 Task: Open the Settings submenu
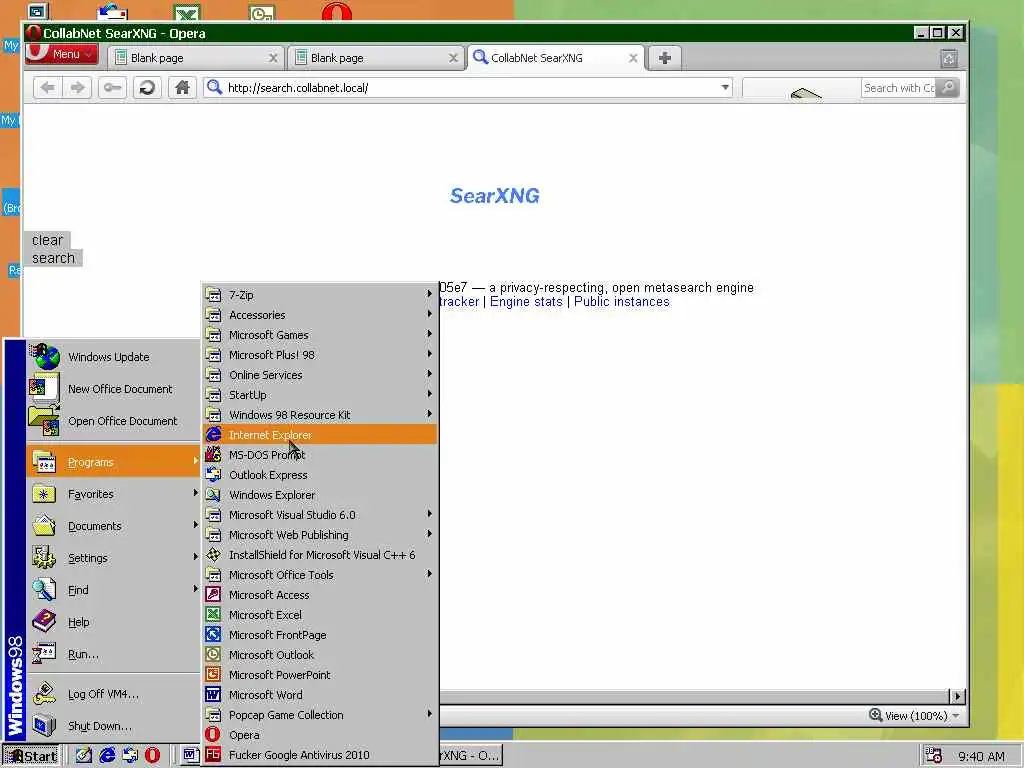(113, 558)
